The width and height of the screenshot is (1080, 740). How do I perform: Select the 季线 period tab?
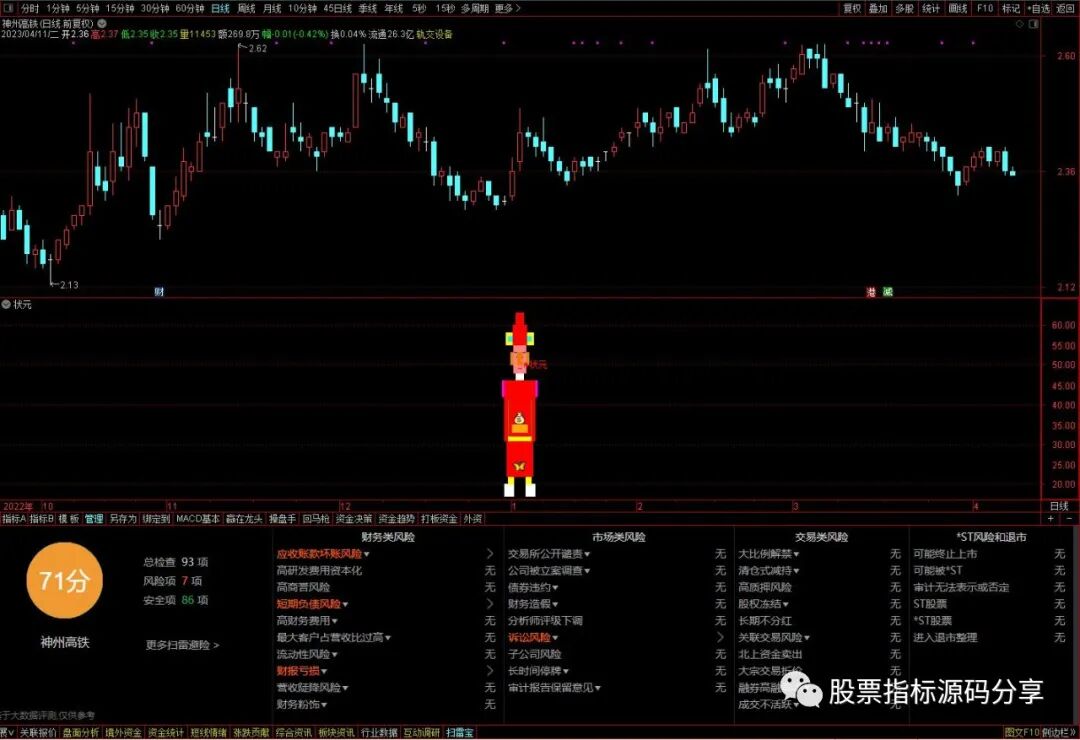click(x=368, y=8)
